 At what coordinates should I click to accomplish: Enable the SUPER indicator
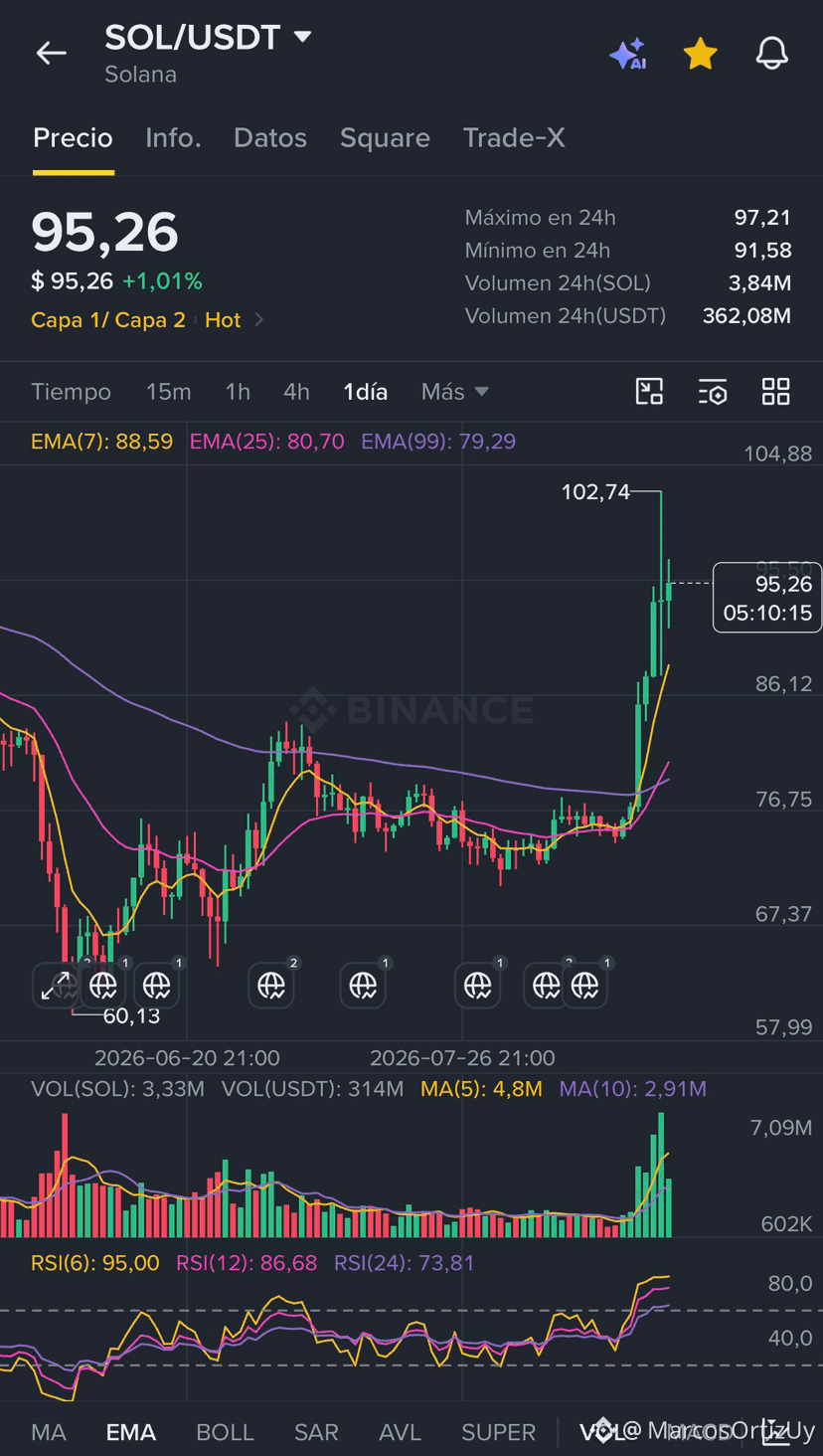point(499,1432)
